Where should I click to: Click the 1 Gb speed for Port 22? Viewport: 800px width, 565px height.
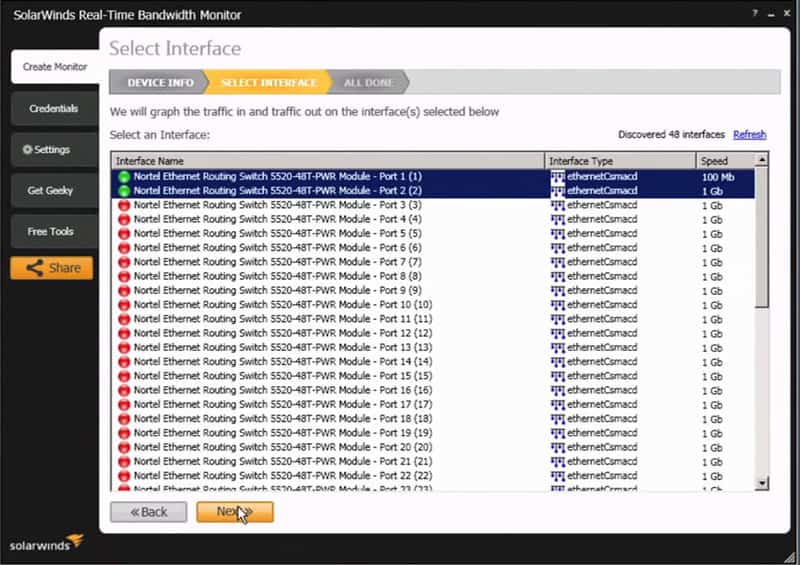pos(712,477)
